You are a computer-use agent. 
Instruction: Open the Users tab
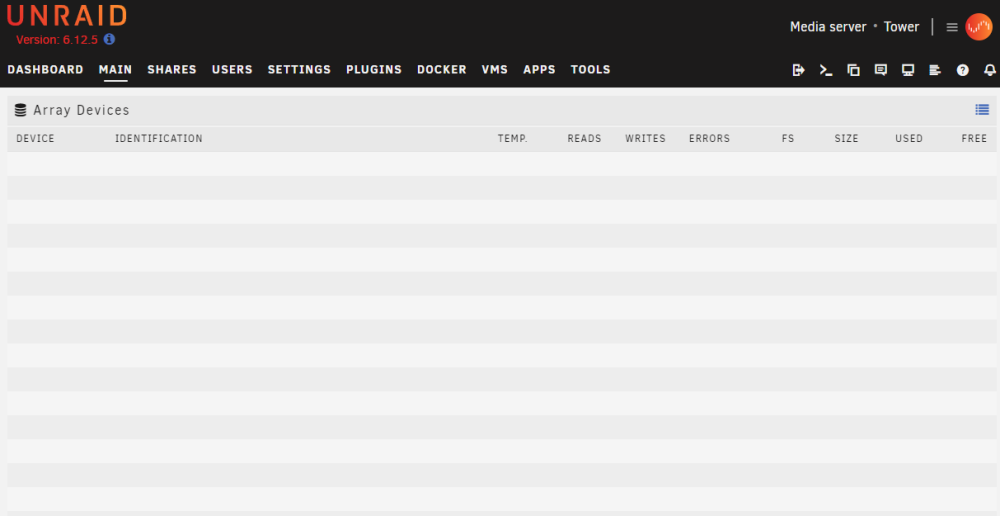232,70
